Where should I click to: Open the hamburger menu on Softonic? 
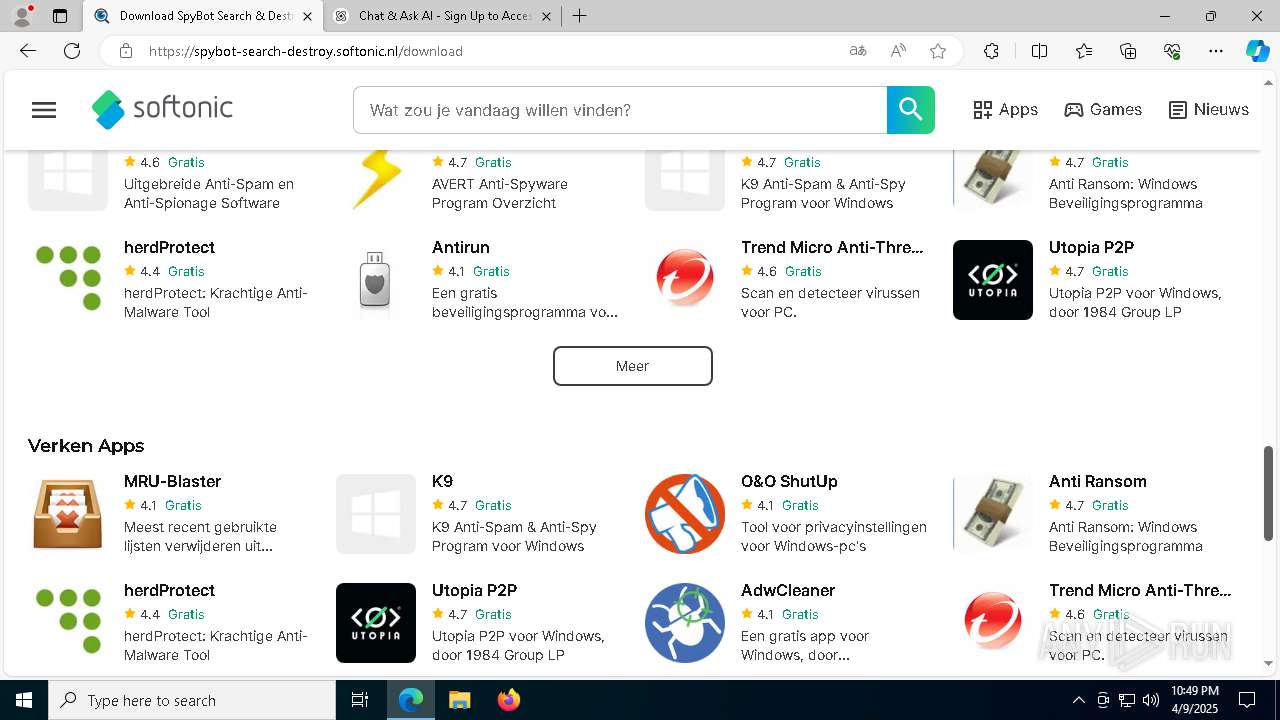pos(44,110)
